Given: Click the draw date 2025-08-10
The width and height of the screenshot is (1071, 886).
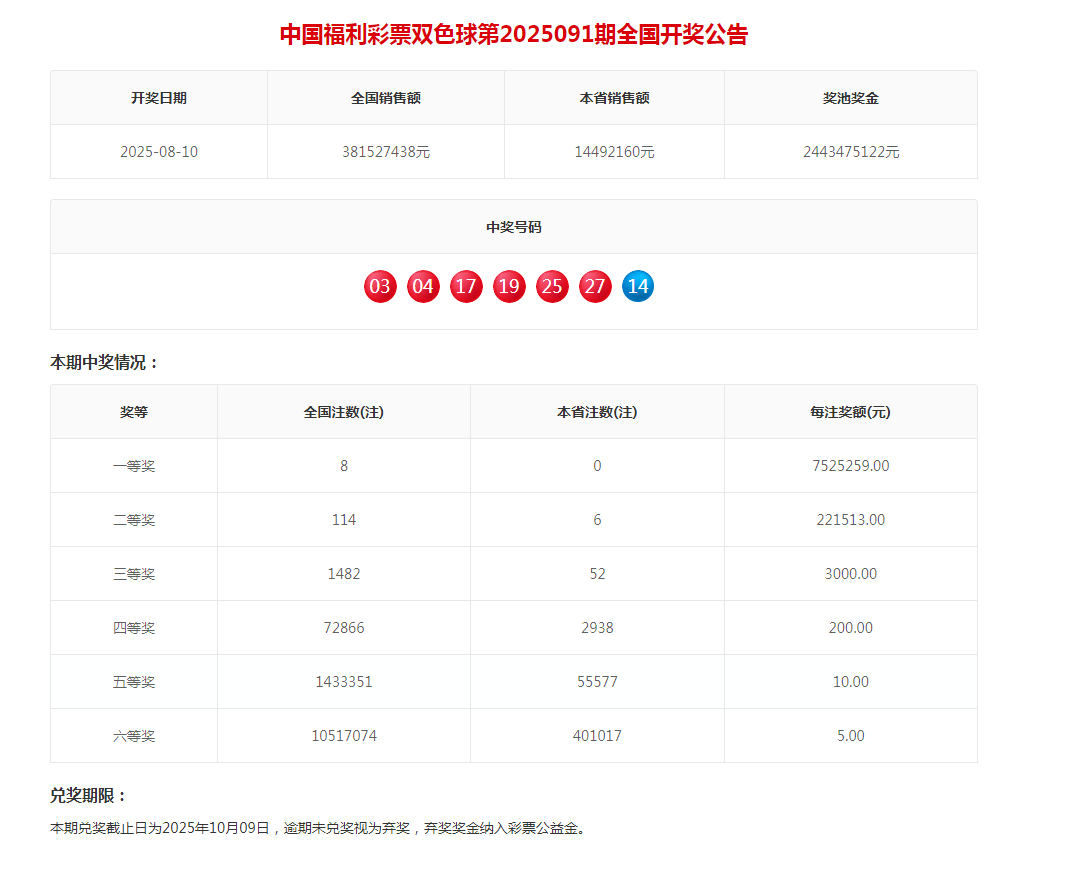Looking at the screenshot, I should (159, 152).
